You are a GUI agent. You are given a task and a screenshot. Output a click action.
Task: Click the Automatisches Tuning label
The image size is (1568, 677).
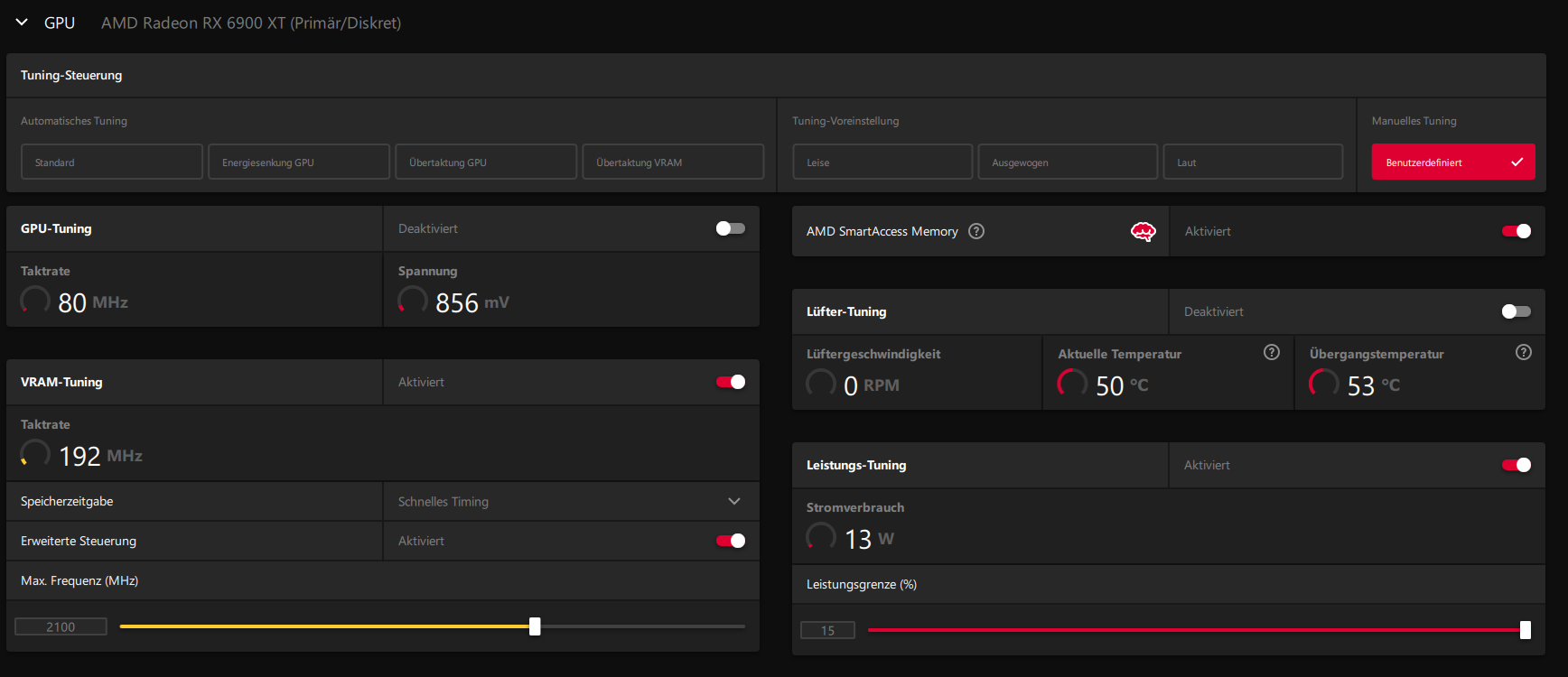click(x=74, y=121)
